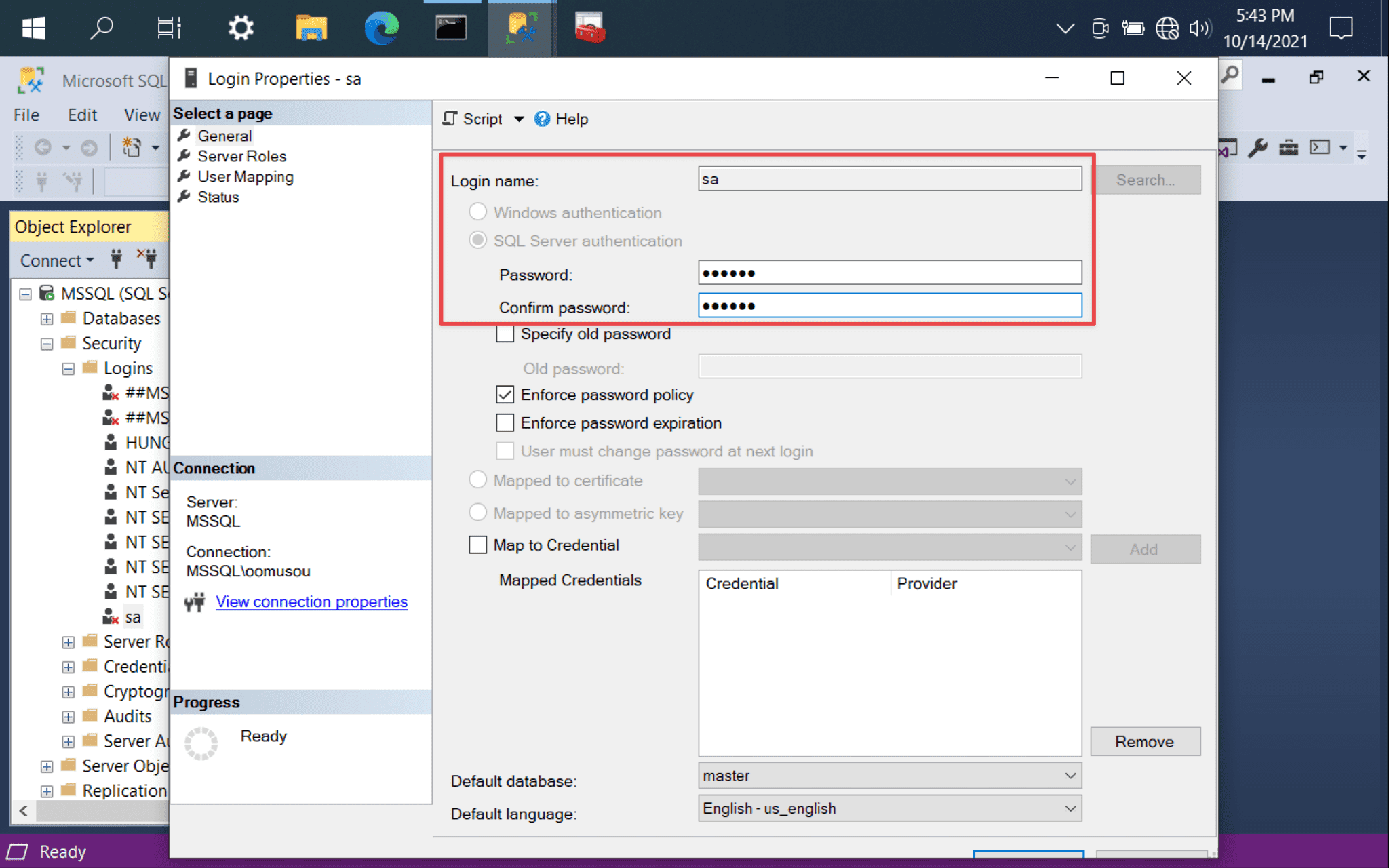The image size is (1389, 868).
Task: Click the SSMS toolbox toolbar icon
Action: pyautogui.click(x=1289, y=147)
